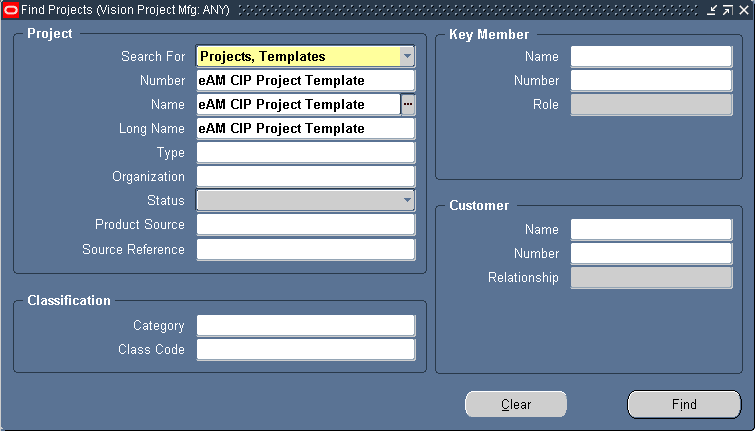The height and width of the screenshot is (431, 755).
Task: Click the Customer Name field
Action: tap(651, 229)
